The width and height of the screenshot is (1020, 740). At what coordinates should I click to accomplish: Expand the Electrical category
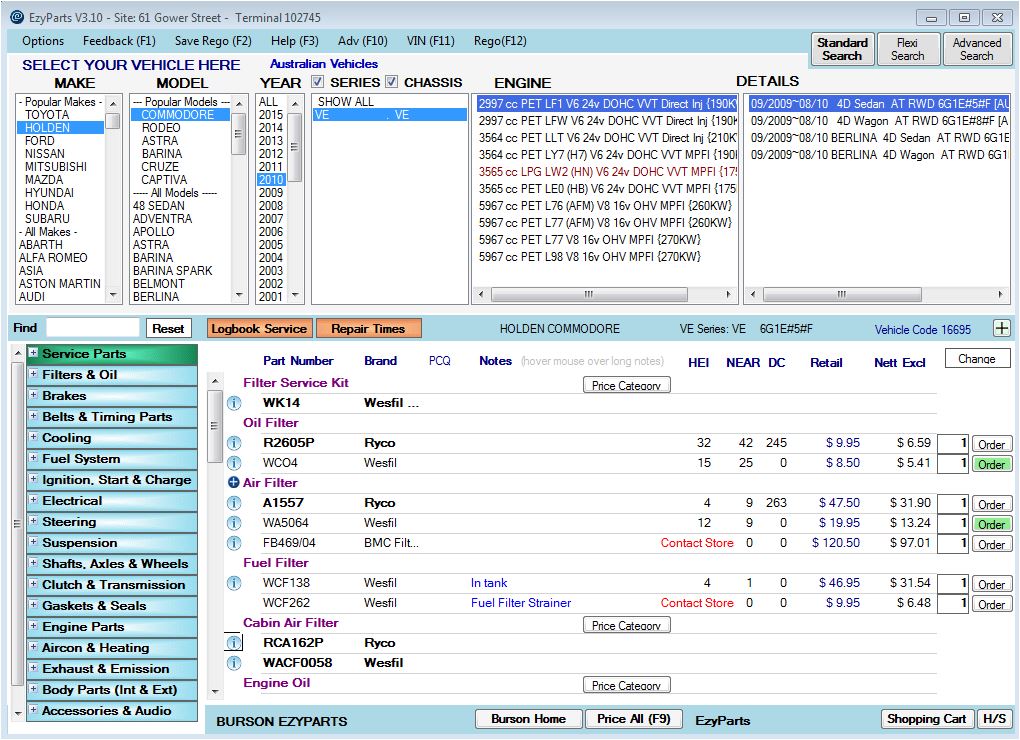[34, 500]
